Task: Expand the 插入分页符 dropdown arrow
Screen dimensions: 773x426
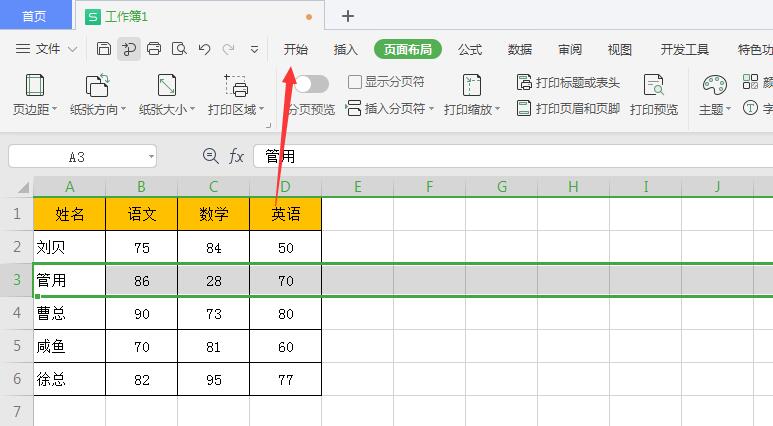Action: tap(431, 108)
